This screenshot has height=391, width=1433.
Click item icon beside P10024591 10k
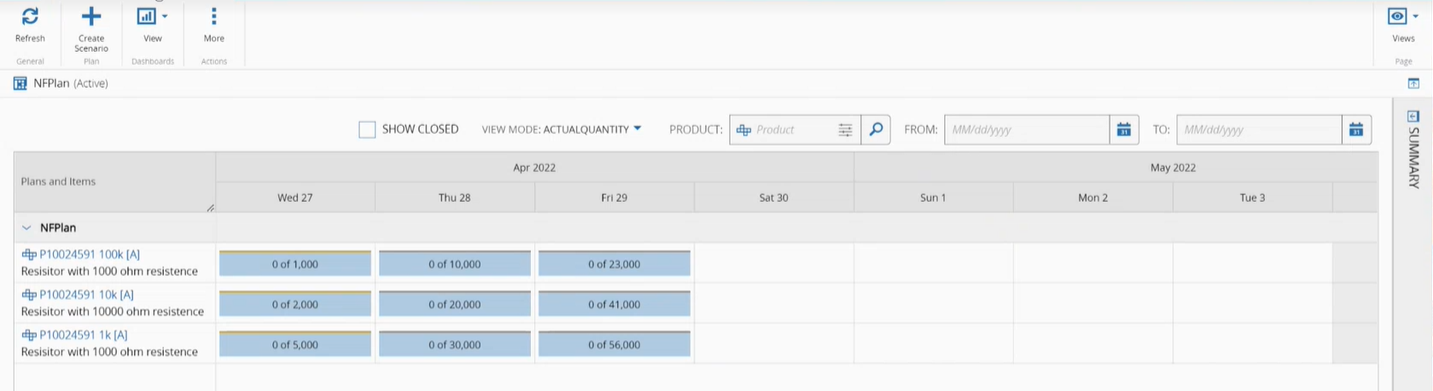[29, 295]
